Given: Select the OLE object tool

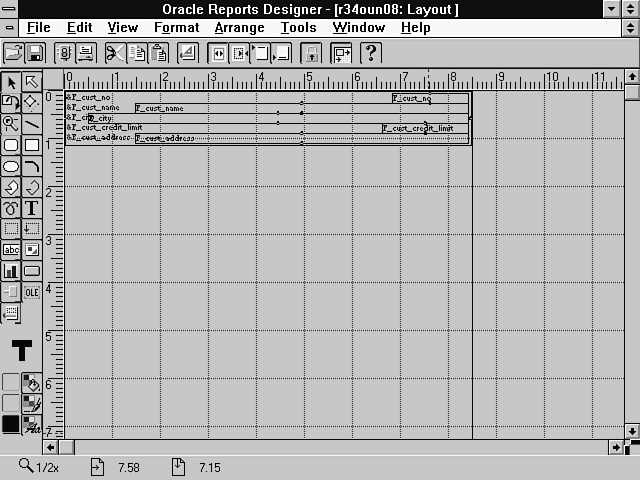Looking at the screenshot, I should pos(32,292).
